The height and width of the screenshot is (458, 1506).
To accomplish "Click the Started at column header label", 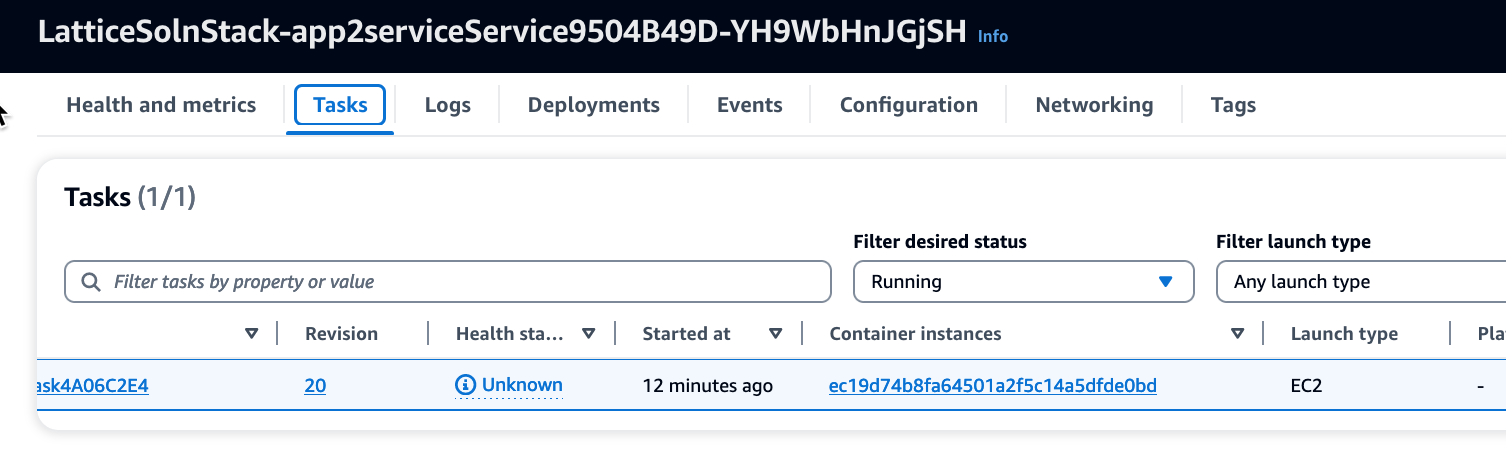I will point(686,334).
